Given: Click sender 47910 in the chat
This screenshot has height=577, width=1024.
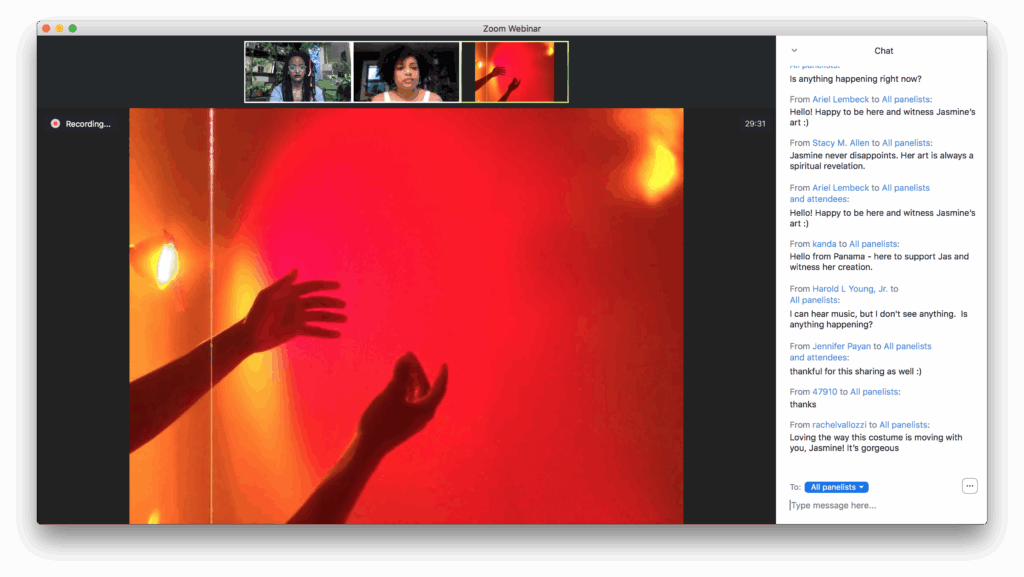Looking at the screenshot, I should (x=824, y=392).
